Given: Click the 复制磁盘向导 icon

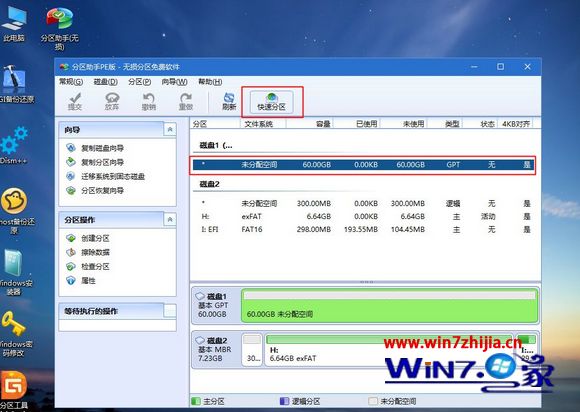Looking at the screenshot, I should 71,148.
